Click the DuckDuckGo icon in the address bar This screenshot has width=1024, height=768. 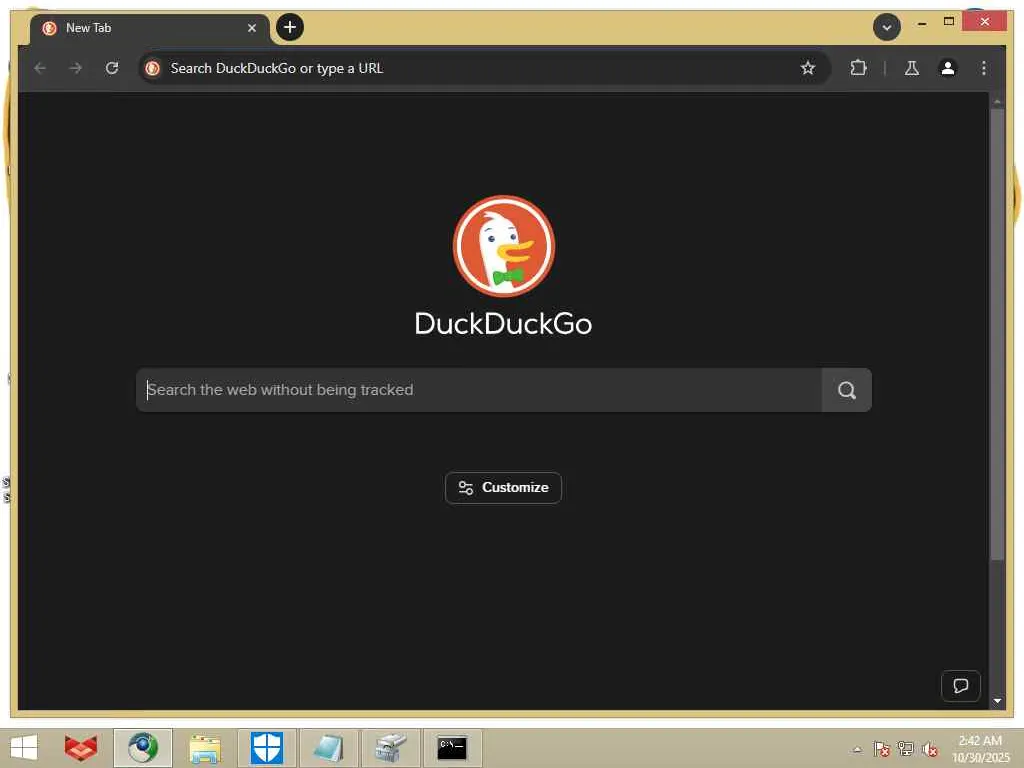(x=153, y=68)
